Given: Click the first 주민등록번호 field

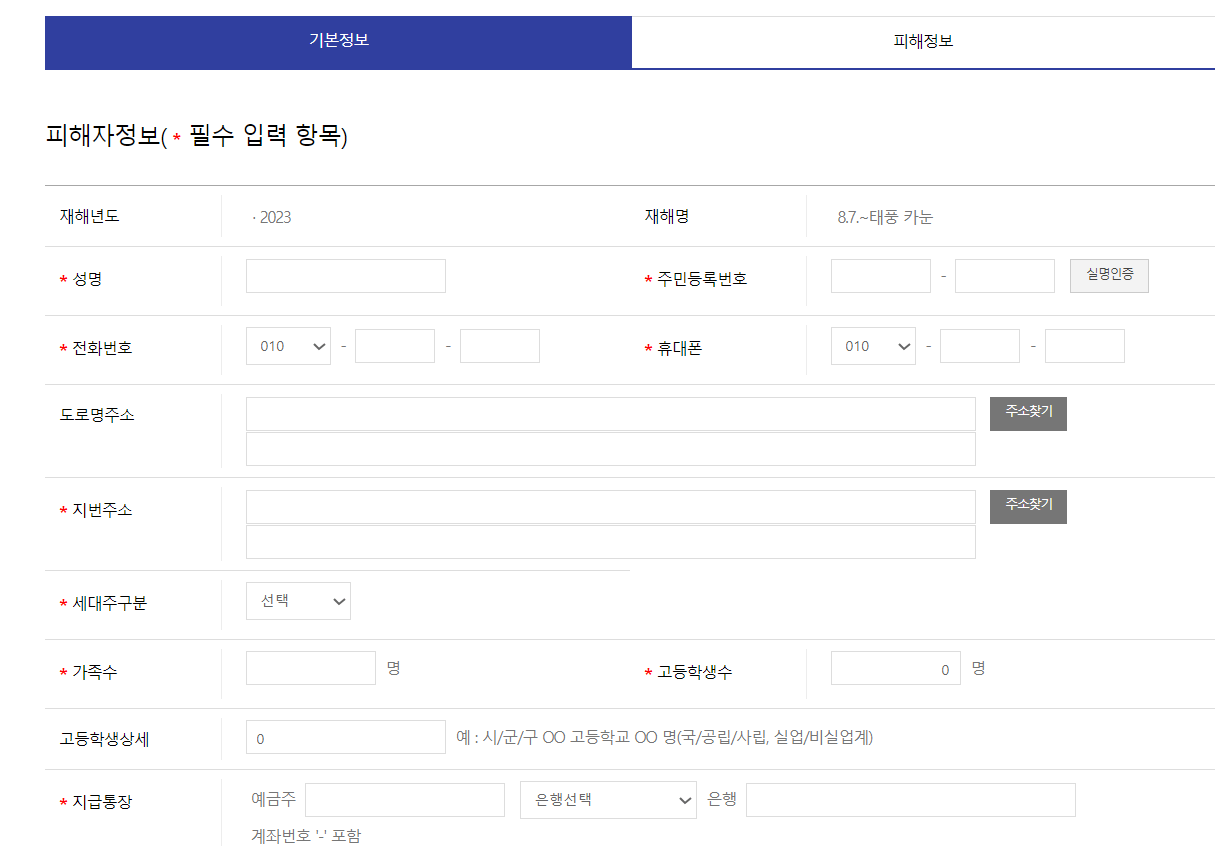Looking at the screenshot, I should pyautogui.click(x=879, y=275).
